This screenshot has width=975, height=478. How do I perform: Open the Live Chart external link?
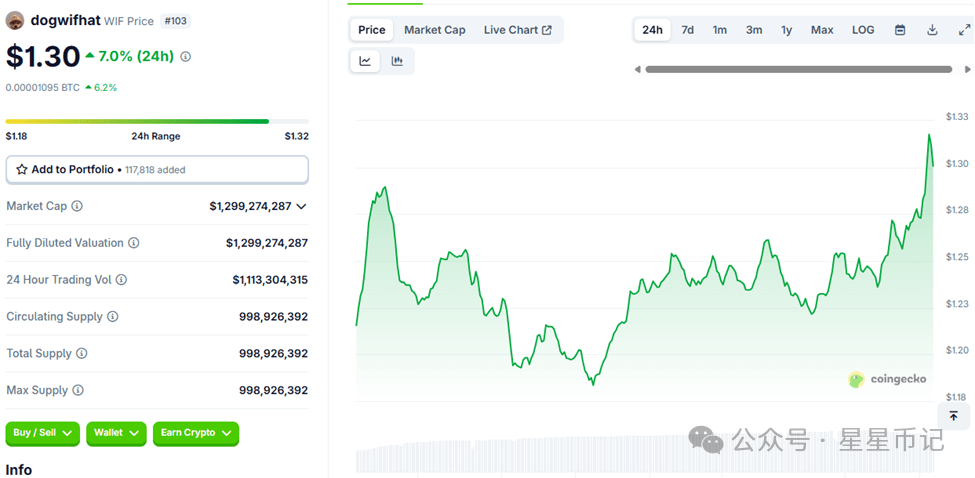click(x=517, y=30)
